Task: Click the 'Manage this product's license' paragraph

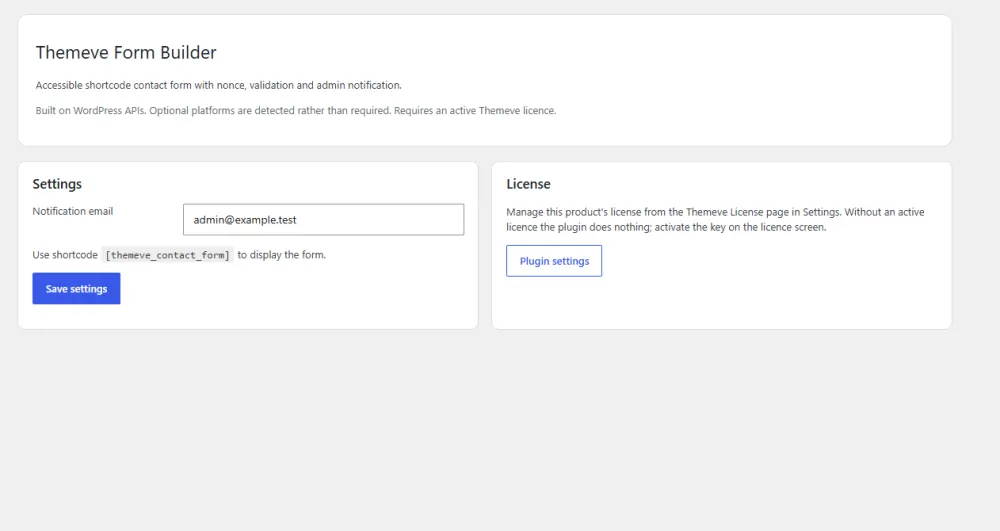Action: coord(716,219)
